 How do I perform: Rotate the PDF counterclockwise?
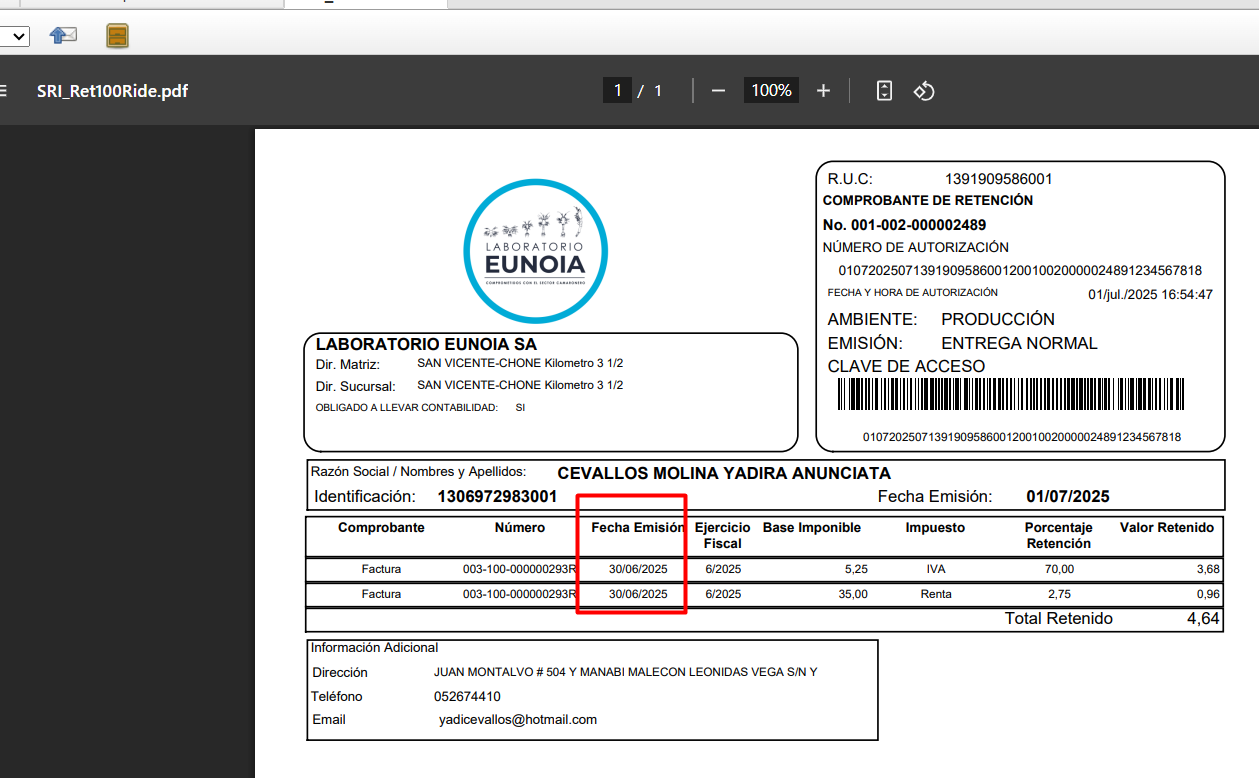click(924, 91)
